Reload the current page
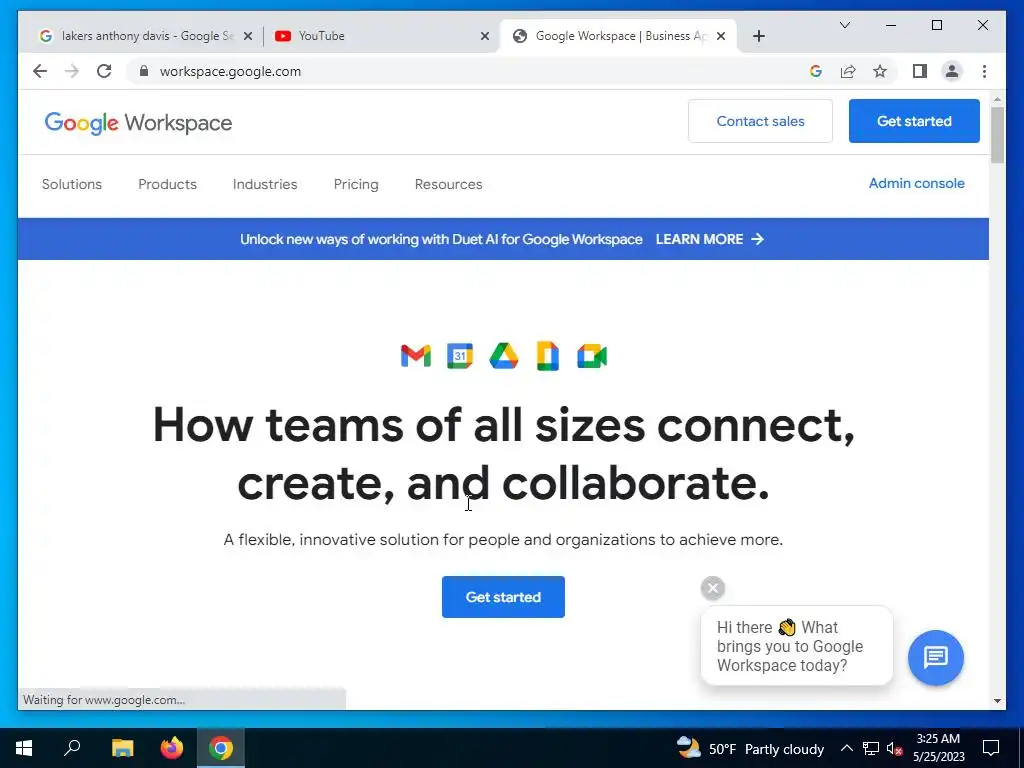This screenshot has width=1024, height=768. (104, 71)
